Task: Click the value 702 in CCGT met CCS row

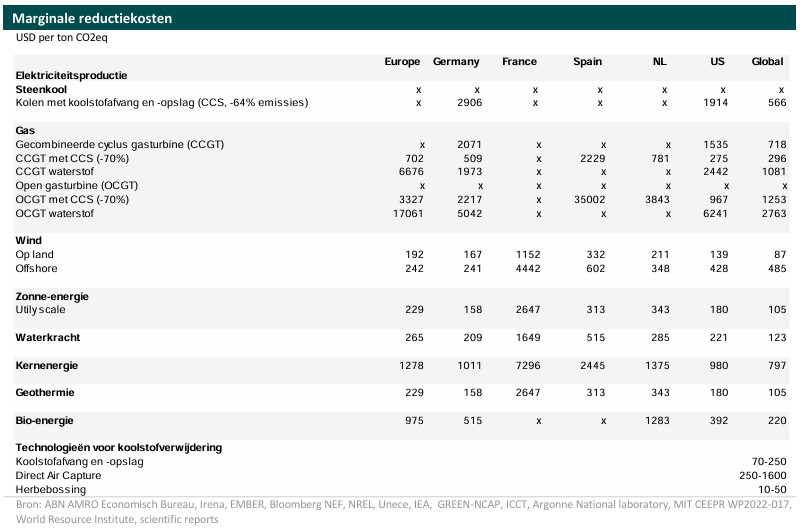Action: tap(414, 158)
